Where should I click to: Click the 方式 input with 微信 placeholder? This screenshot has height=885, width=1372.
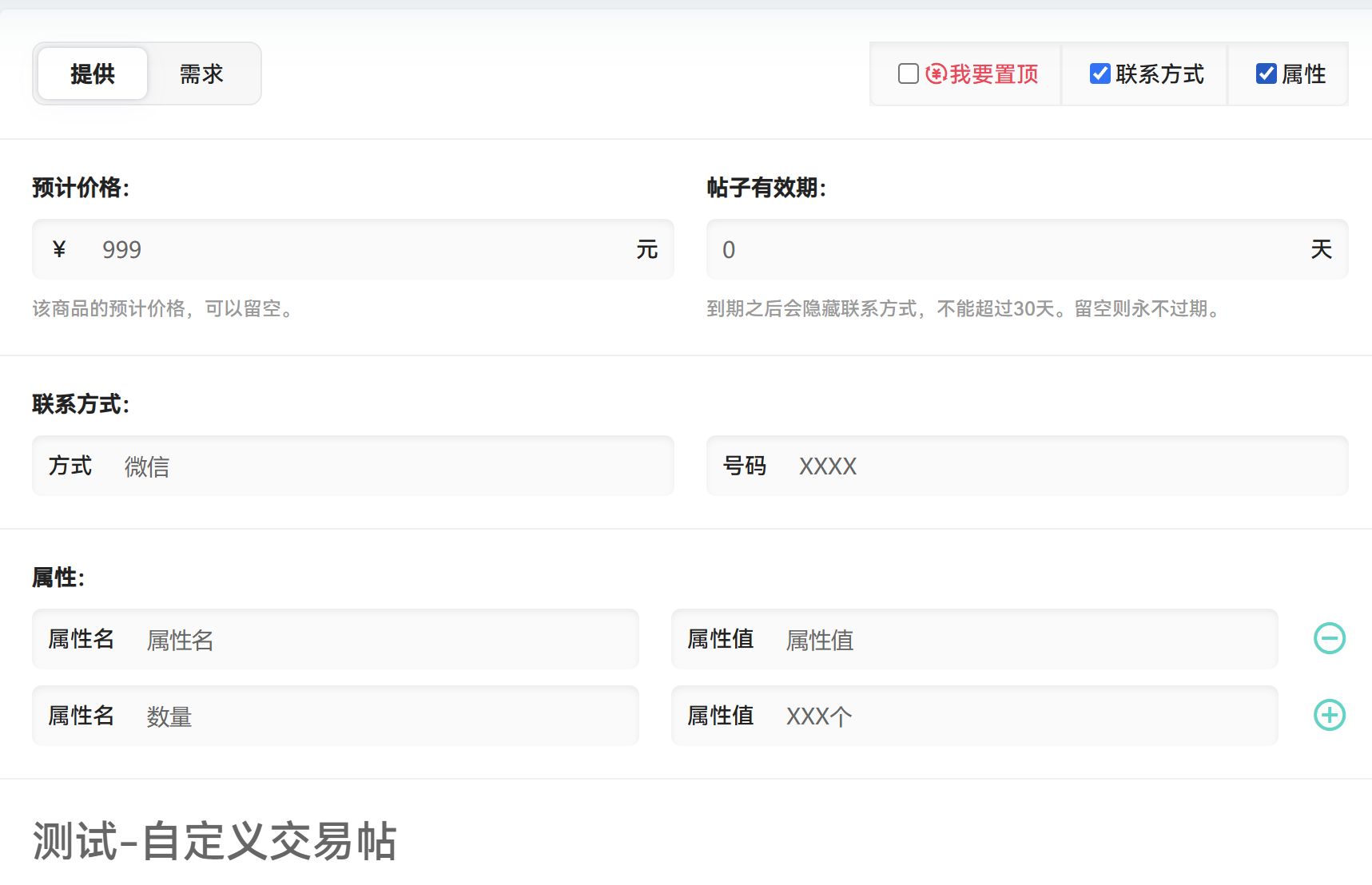392,466
